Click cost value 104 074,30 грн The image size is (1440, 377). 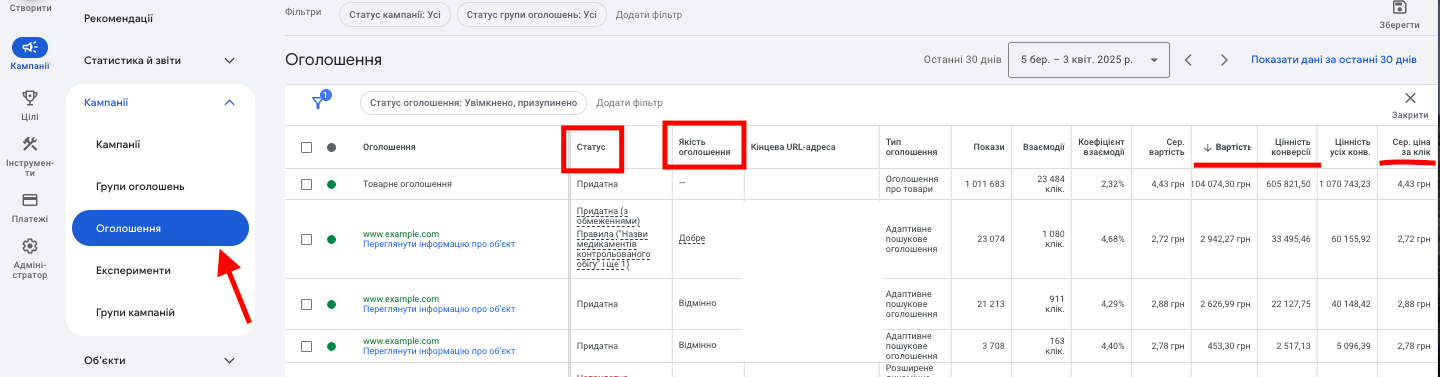[x=1221, y=184]
